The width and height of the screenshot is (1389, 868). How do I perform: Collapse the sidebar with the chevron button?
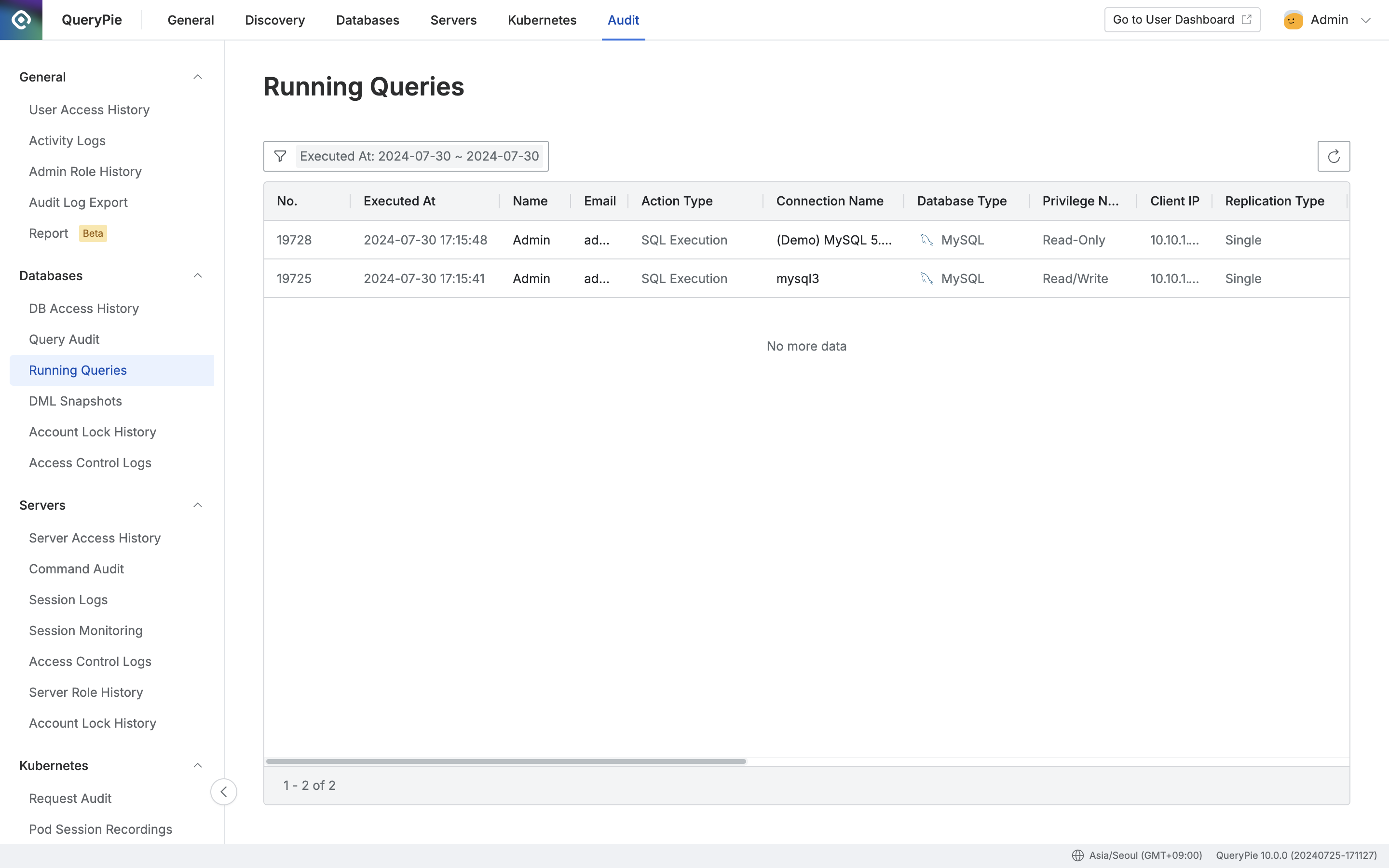click(x=224, y=792)
